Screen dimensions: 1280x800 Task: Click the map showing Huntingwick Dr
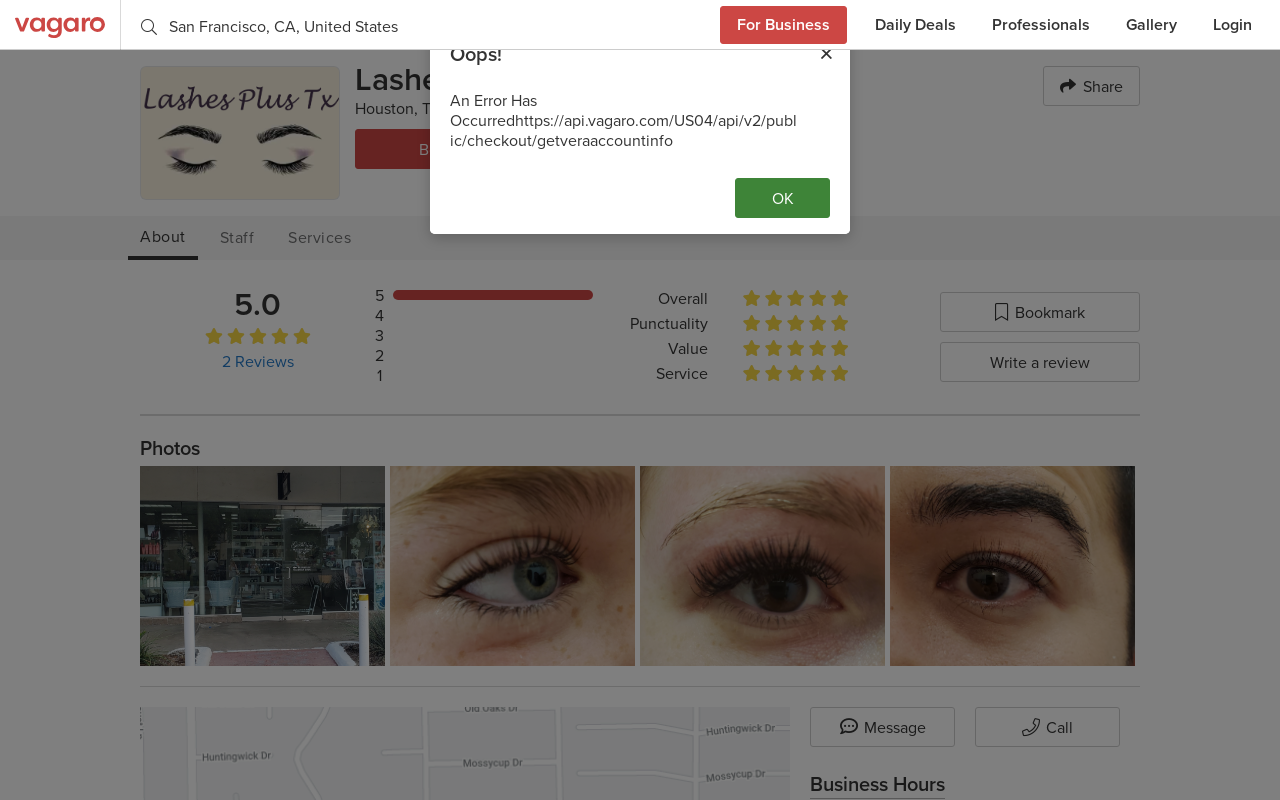[465, 754]
